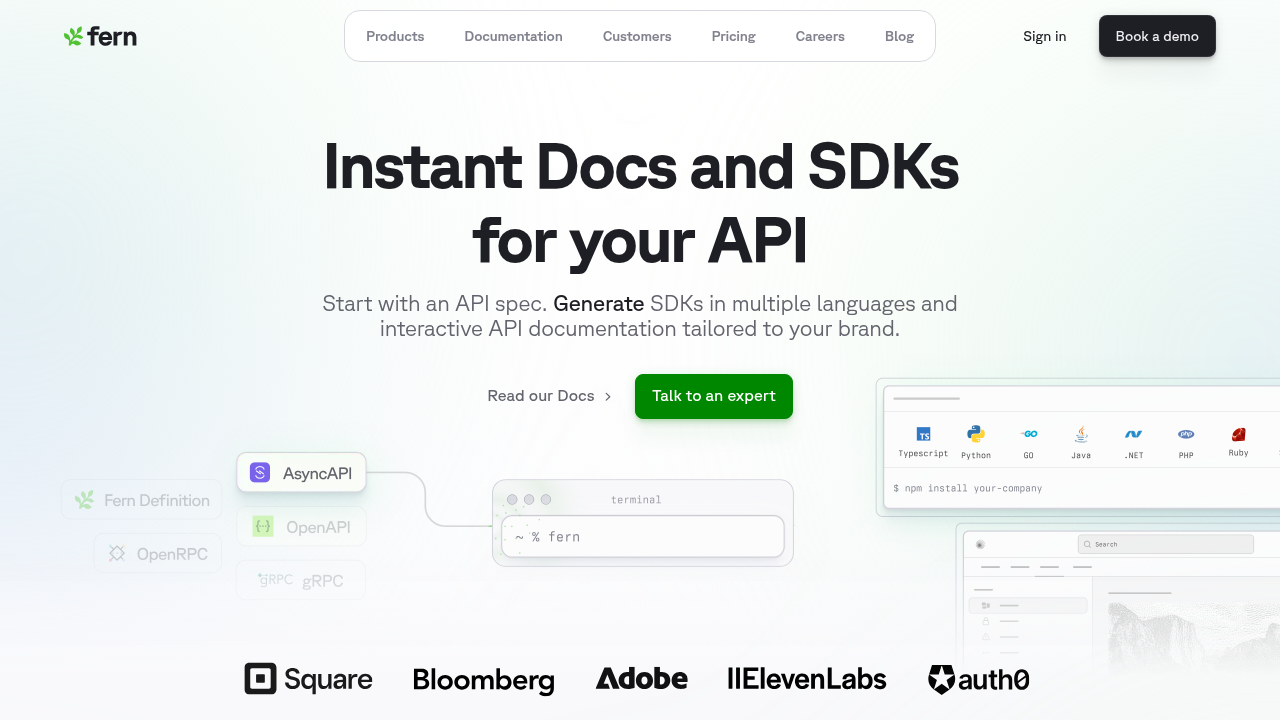The image size is (1280, 720).
Task: Click the Fern Definition leaf icon
Action: coord(85,500)
